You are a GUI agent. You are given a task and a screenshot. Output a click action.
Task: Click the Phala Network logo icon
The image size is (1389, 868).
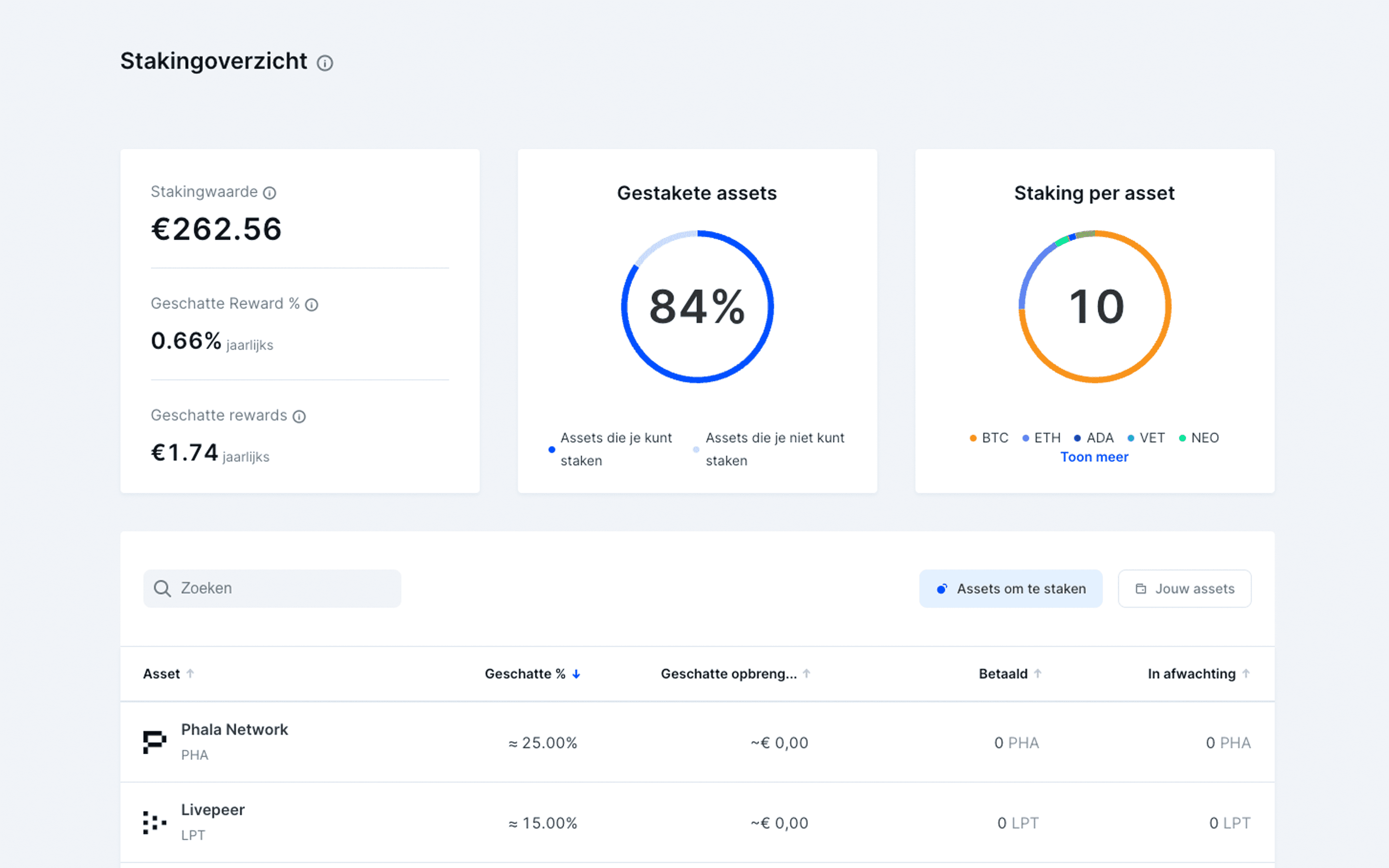tap(154, 742)
